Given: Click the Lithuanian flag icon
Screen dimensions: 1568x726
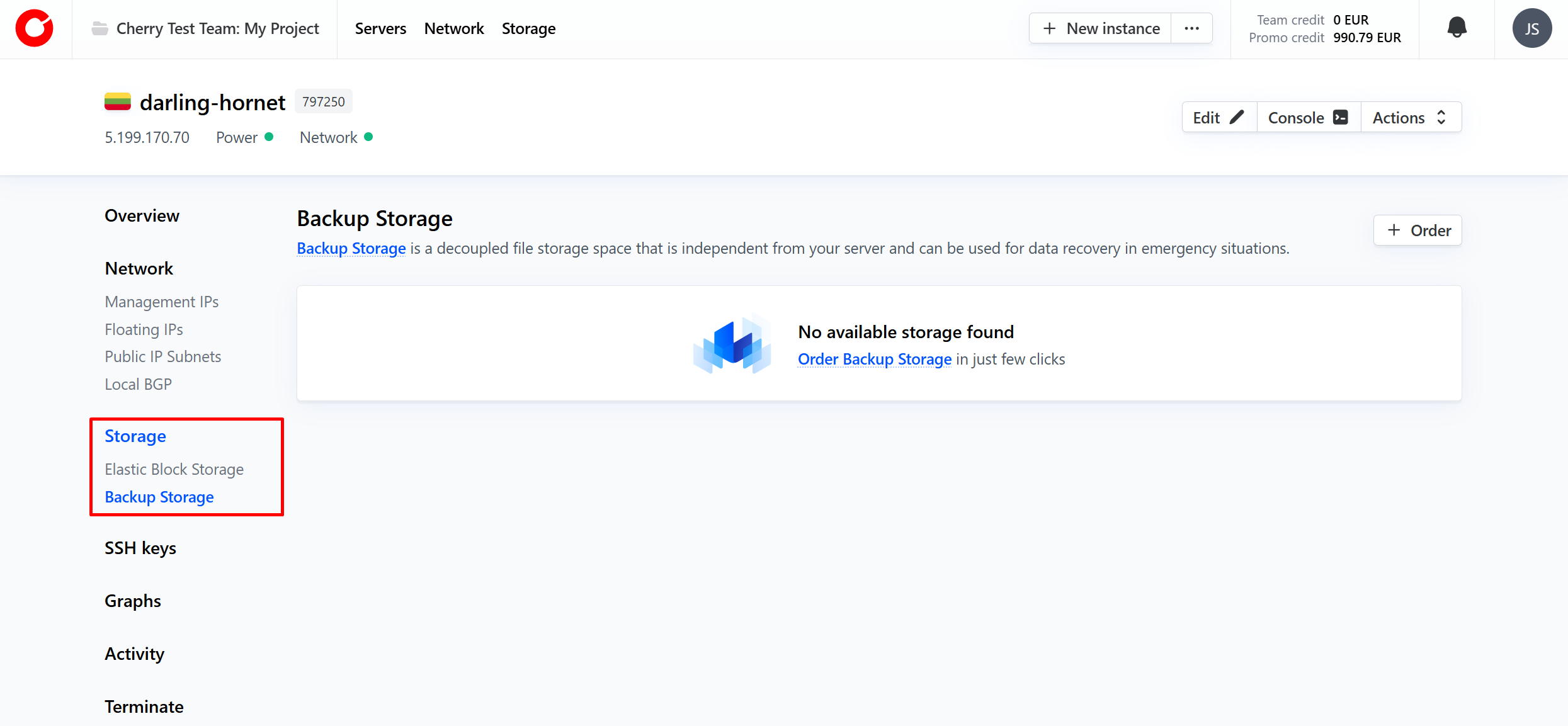Looking at the screenshot, I should point(118,102).
